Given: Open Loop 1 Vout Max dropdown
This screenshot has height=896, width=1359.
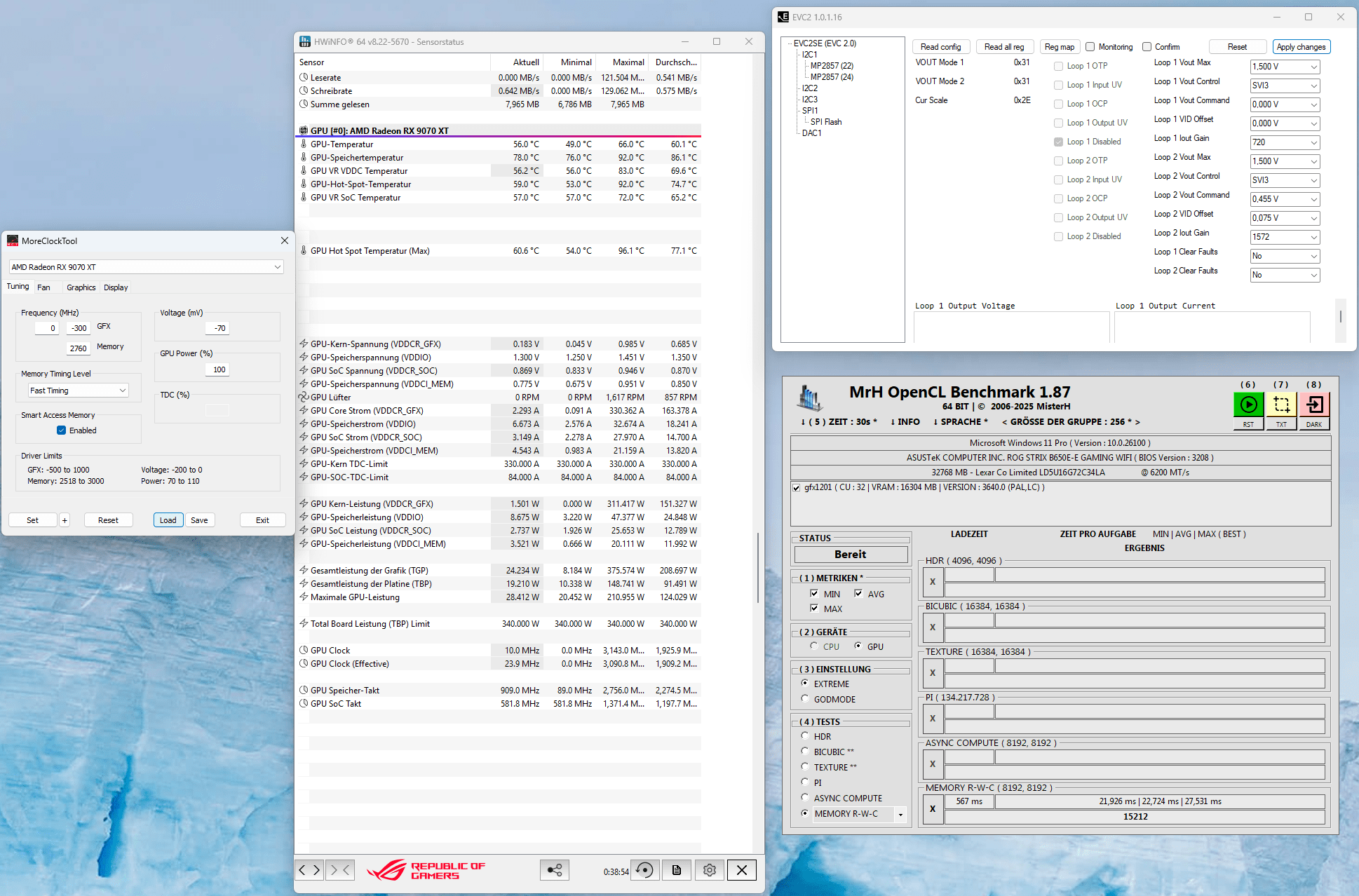Looking at the screenshot, I should point(1285,67).
